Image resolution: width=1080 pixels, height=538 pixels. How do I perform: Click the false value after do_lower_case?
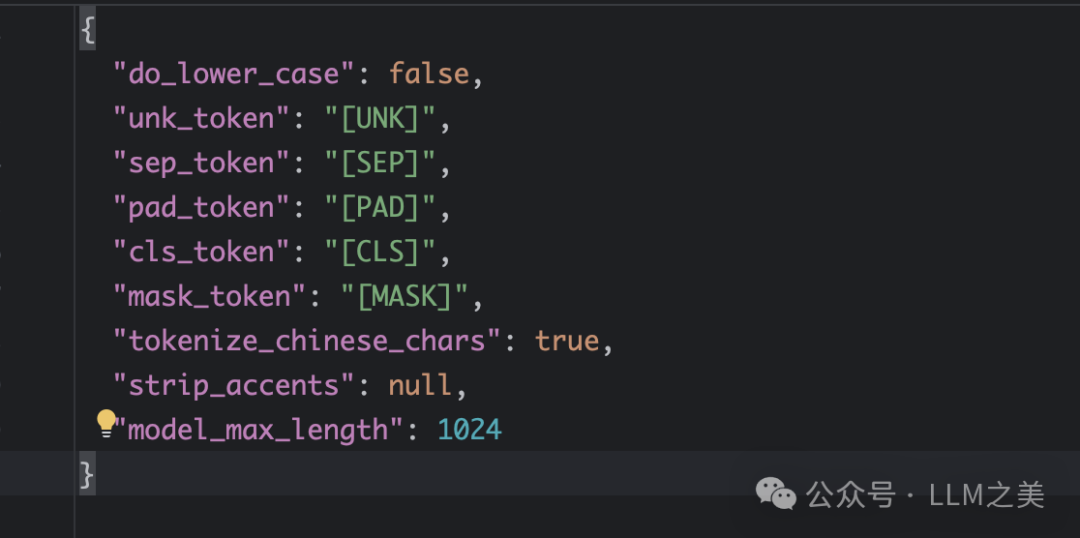coord(429,75)
